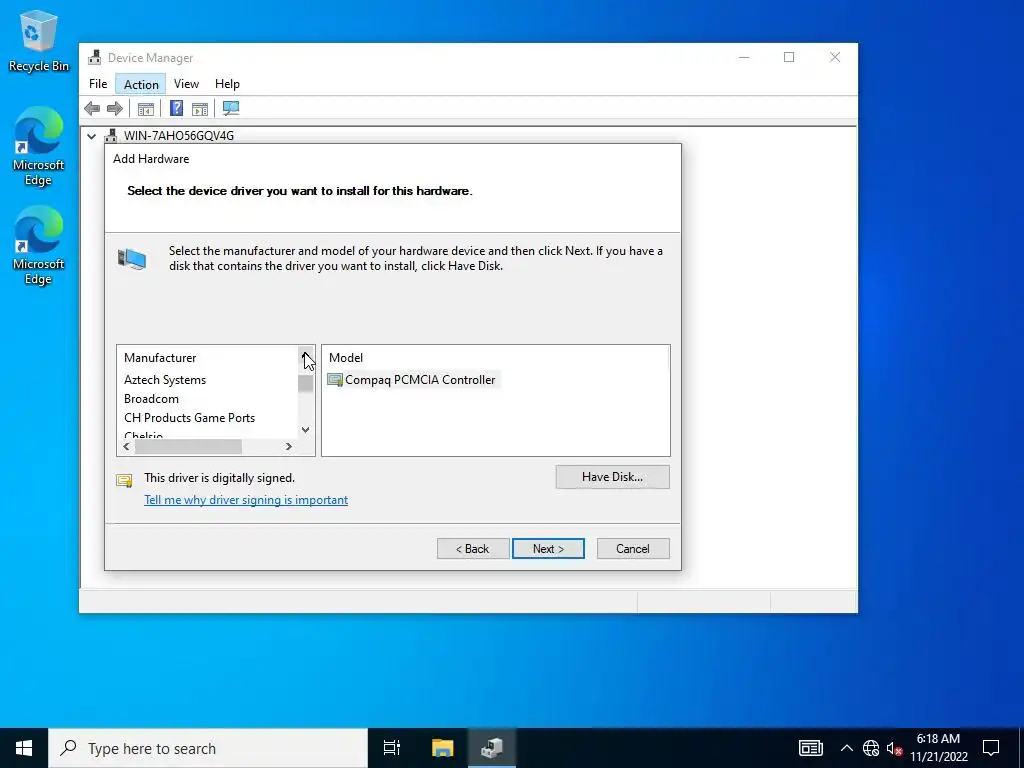Minimize the Device Manager window
The height and width of the screenshot is (768, 1024).
point(744,57)
